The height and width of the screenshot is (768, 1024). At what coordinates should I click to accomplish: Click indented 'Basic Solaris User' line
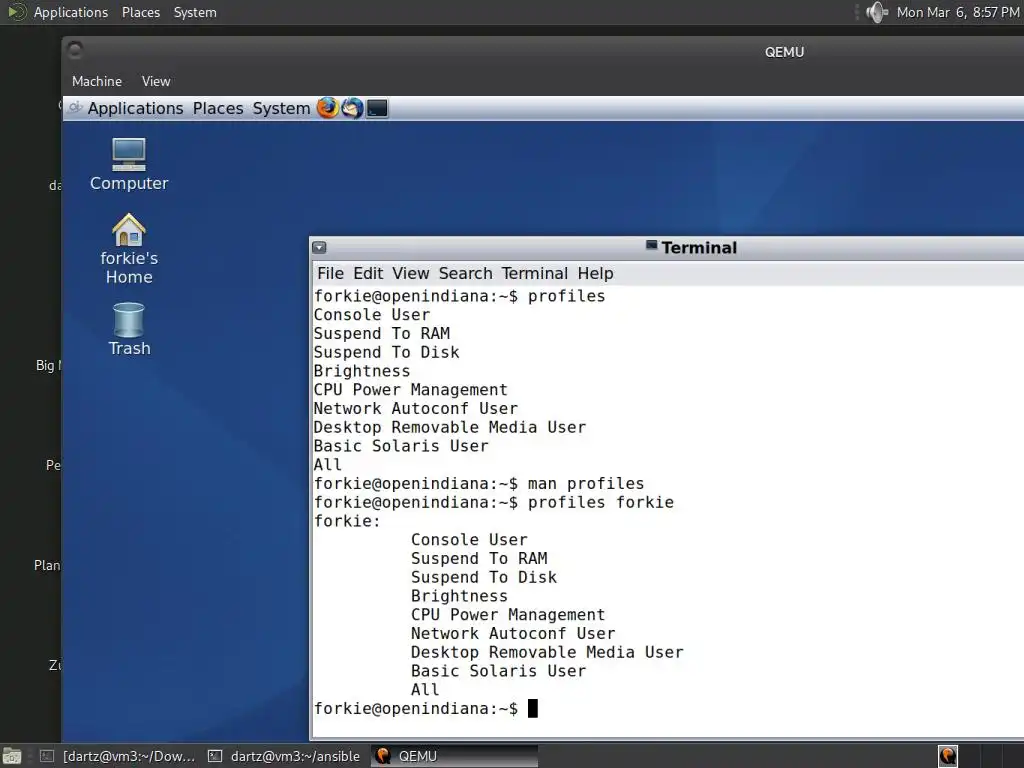[498, 671]
